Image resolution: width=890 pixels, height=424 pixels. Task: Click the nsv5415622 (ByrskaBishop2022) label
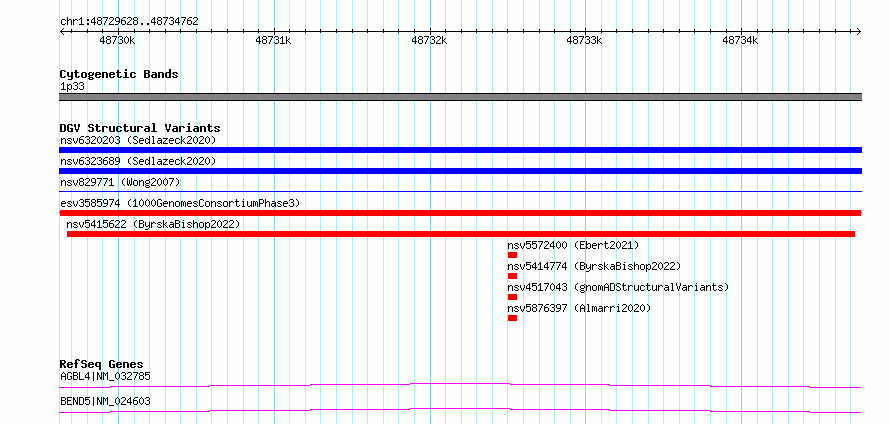point(153,224)
